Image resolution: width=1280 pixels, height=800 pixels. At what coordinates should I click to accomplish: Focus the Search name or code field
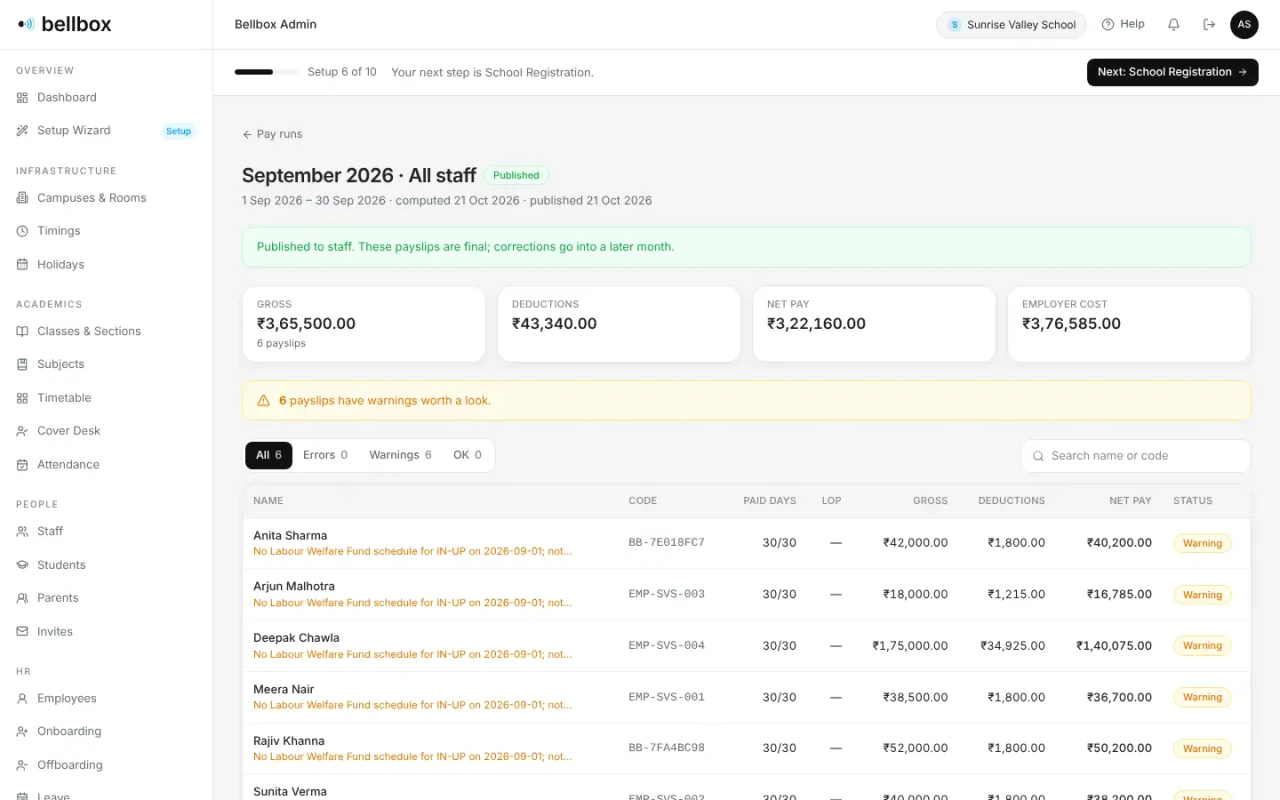point(1135,456)
